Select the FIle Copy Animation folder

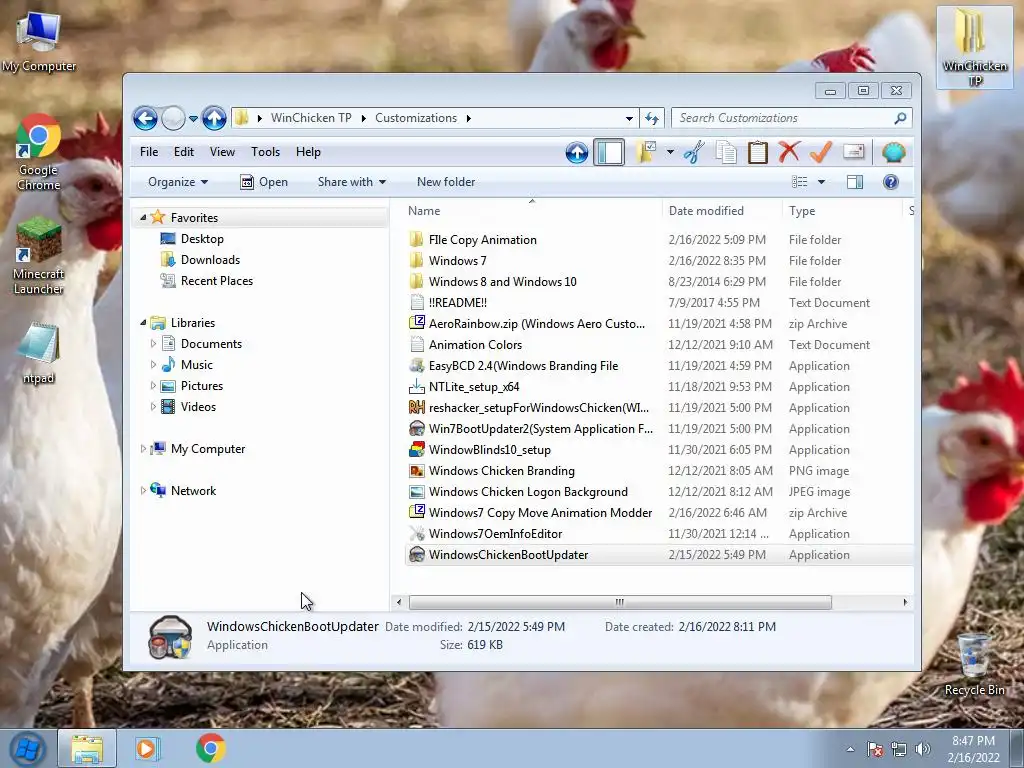(483, 240)
